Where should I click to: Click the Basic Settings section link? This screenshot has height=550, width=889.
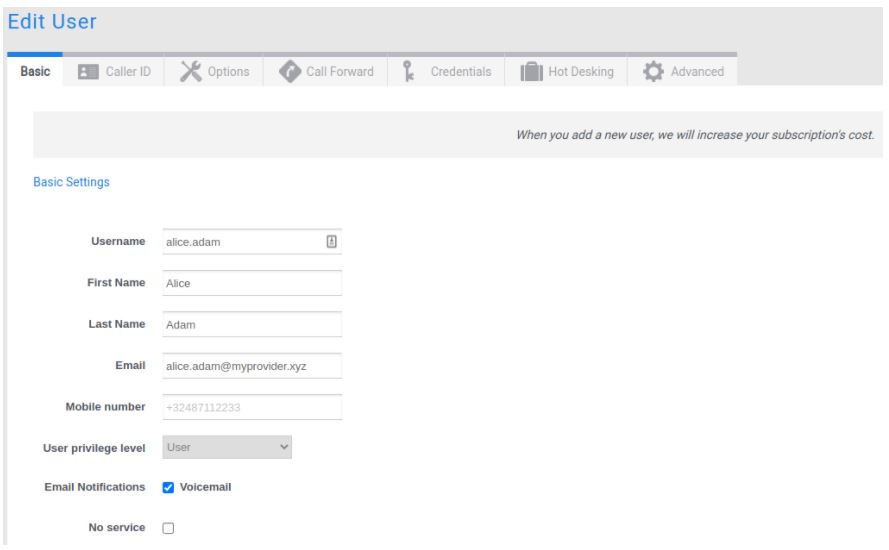click(72, 183)
